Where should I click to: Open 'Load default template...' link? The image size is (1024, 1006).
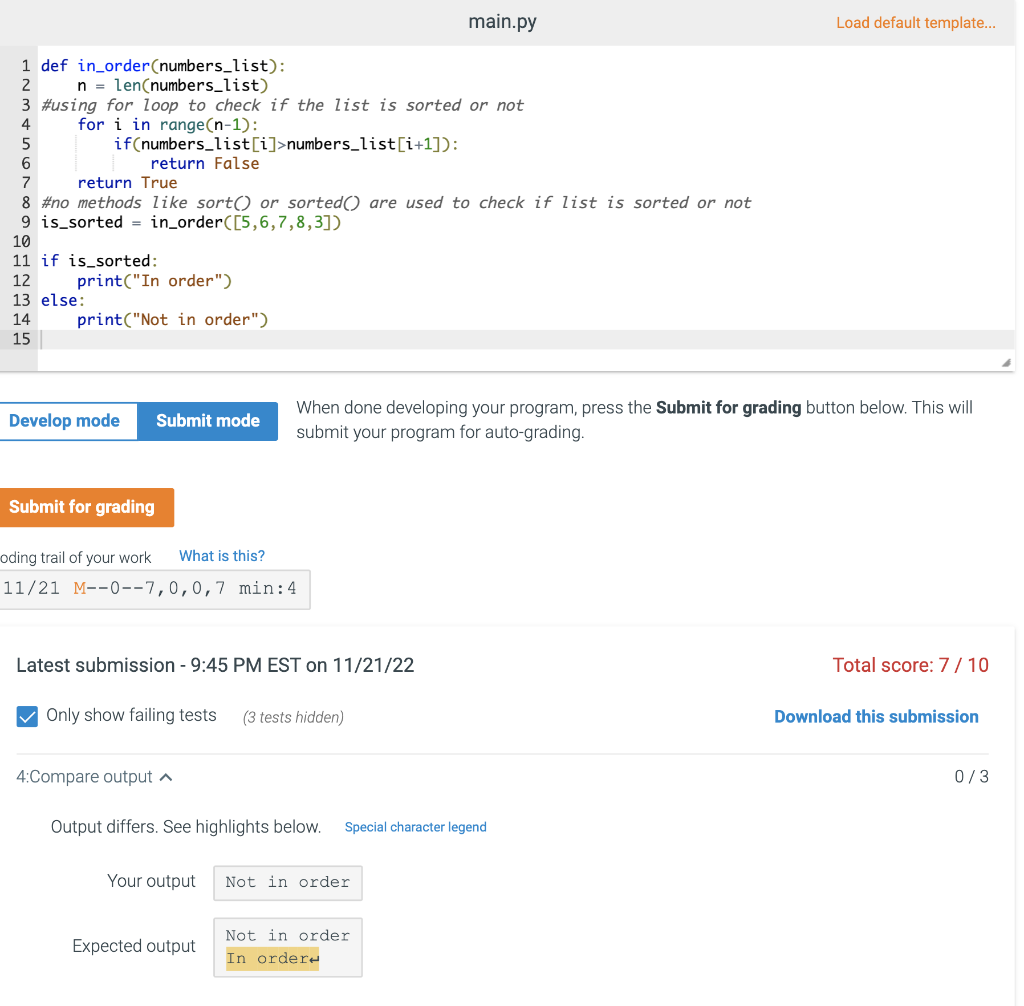[915, 22]
